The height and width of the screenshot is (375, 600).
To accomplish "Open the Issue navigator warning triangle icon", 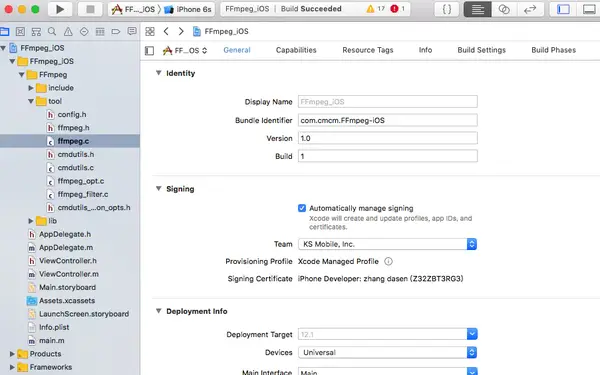I will [68, 32].
